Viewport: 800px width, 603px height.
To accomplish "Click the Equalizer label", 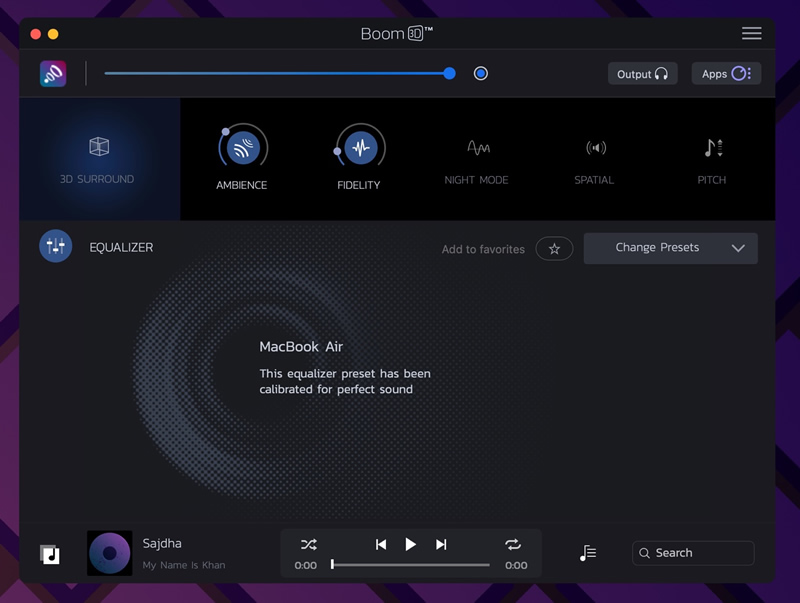I will 121,247.
